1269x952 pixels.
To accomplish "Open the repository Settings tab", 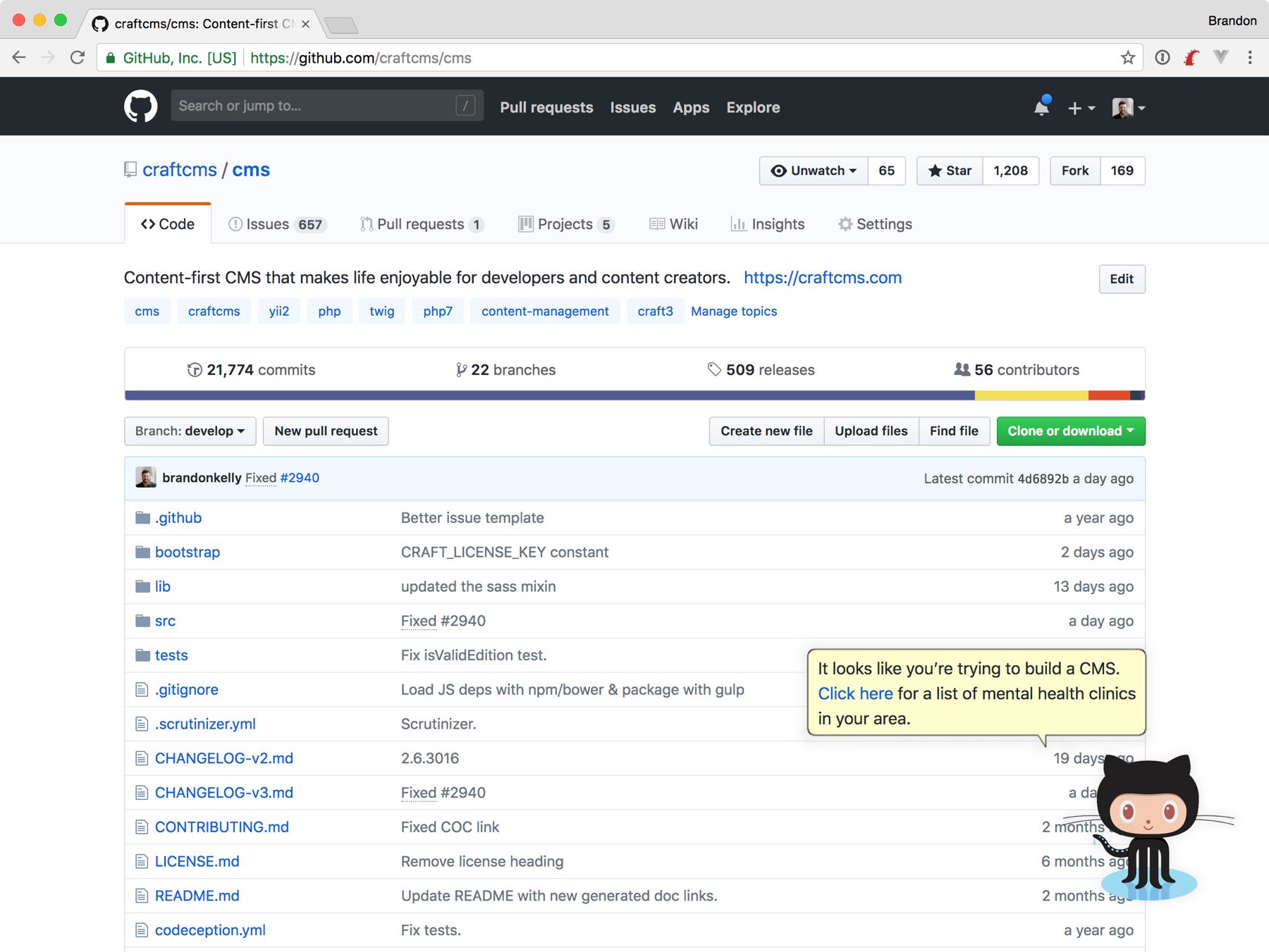I will 875,224.
